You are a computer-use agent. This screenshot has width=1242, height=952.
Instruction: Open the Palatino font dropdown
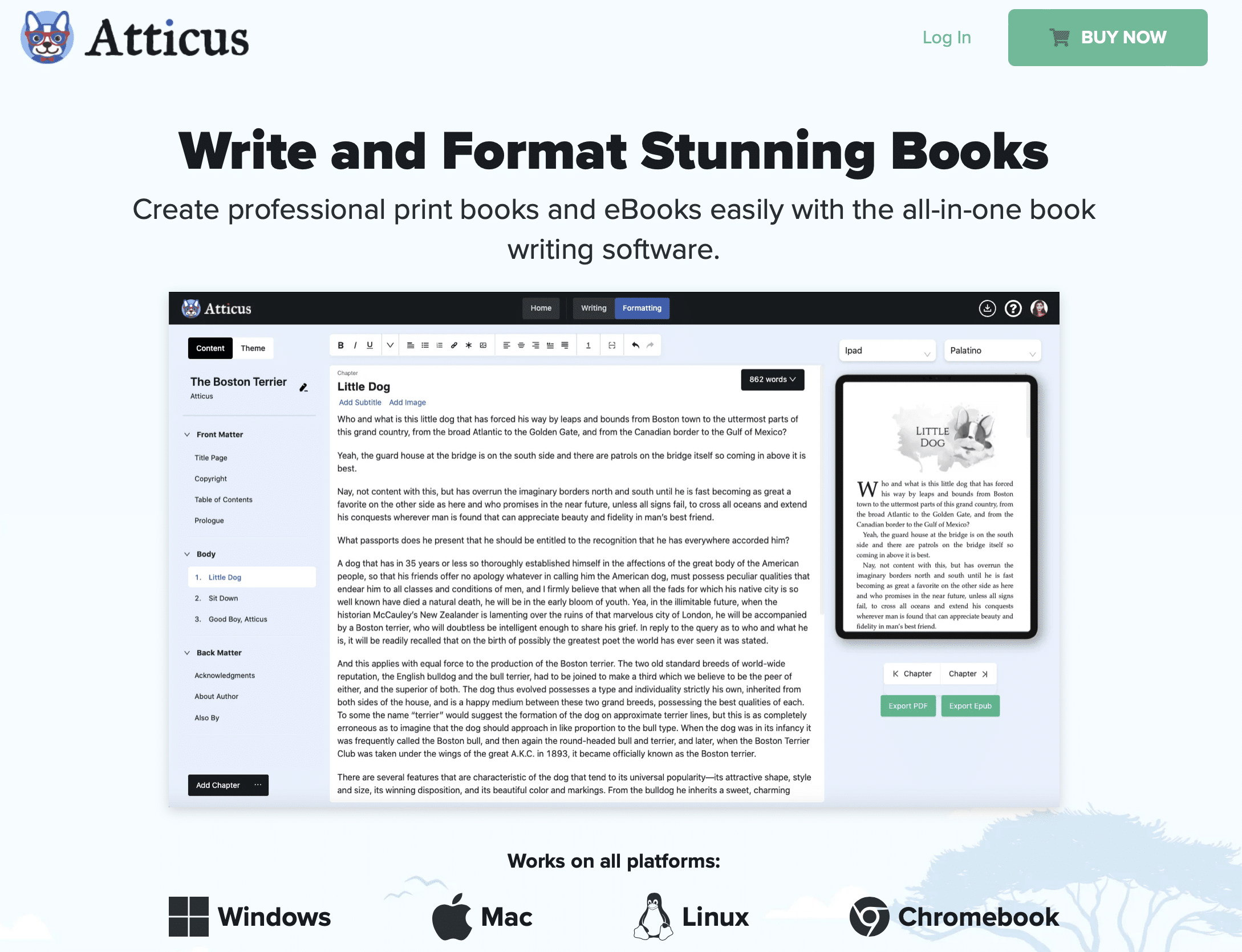993,350
